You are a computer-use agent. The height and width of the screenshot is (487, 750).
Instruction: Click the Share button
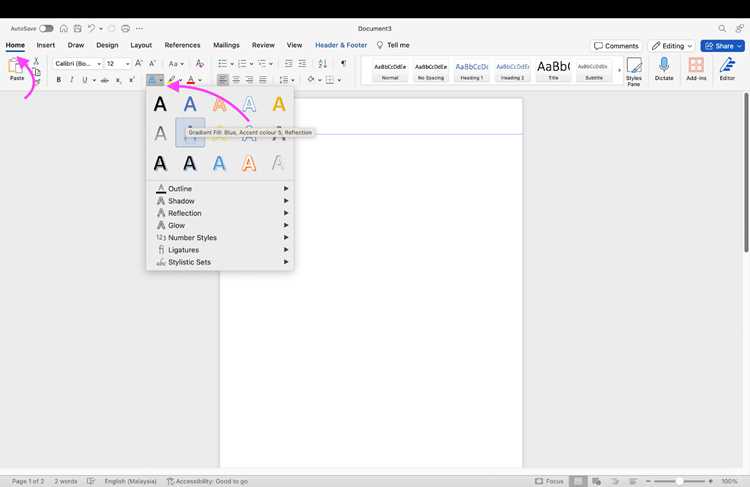click(x=722, y=46)
